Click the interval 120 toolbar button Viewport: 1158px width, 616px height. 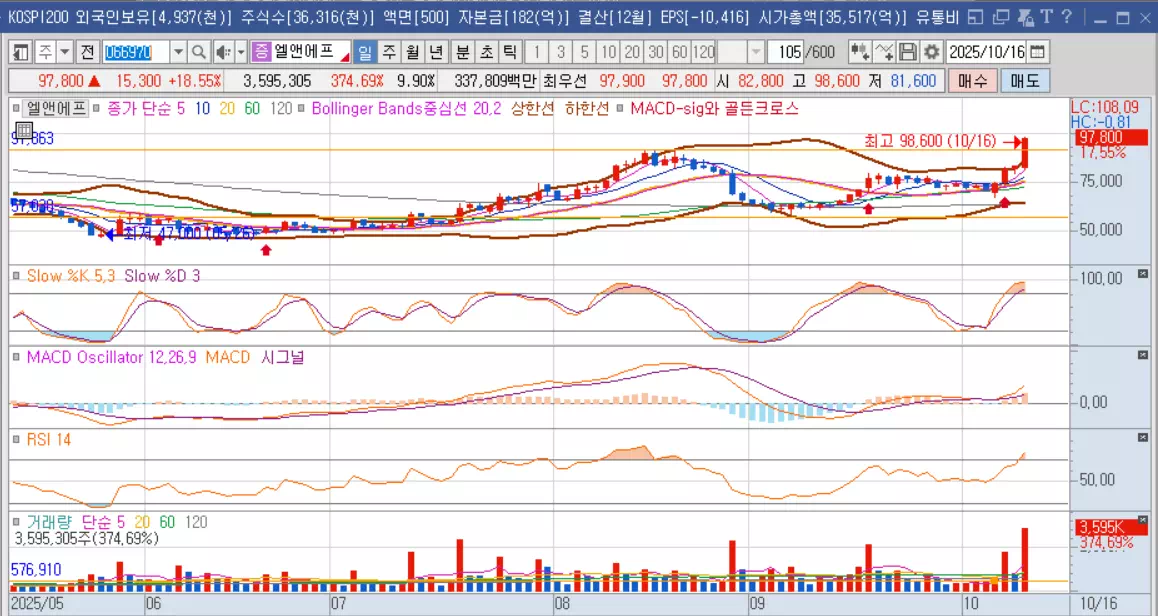(705, 52)
